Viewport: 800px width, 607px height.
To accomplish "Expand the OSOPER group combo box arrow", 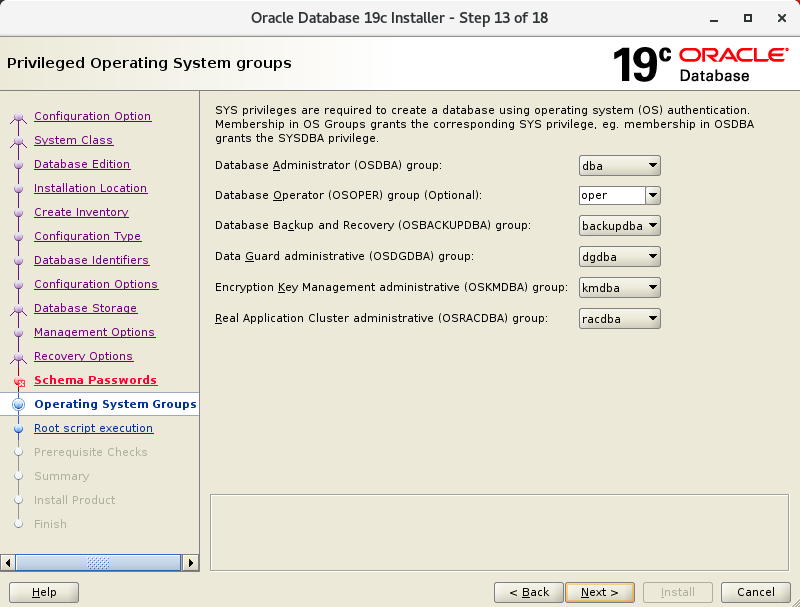I will click(653, 195).
